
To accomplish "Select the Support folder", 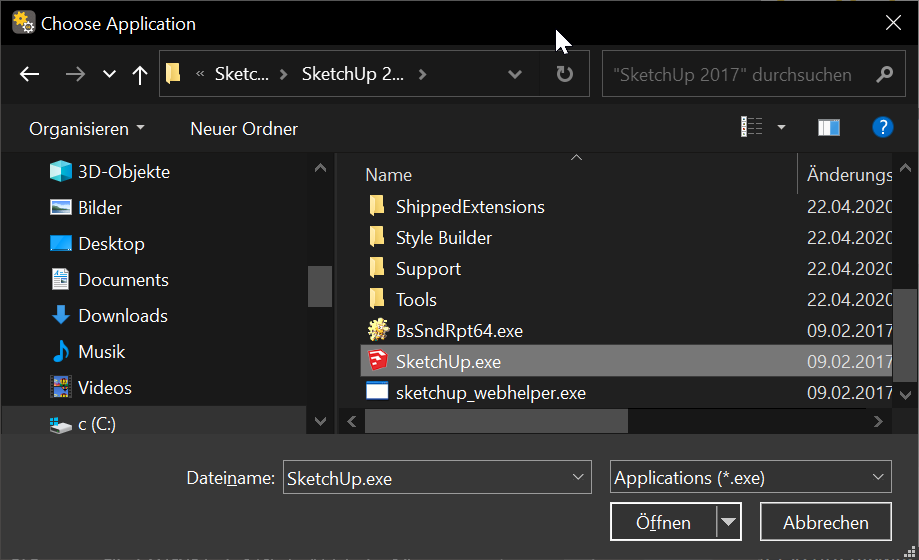I will click(428, 269).
